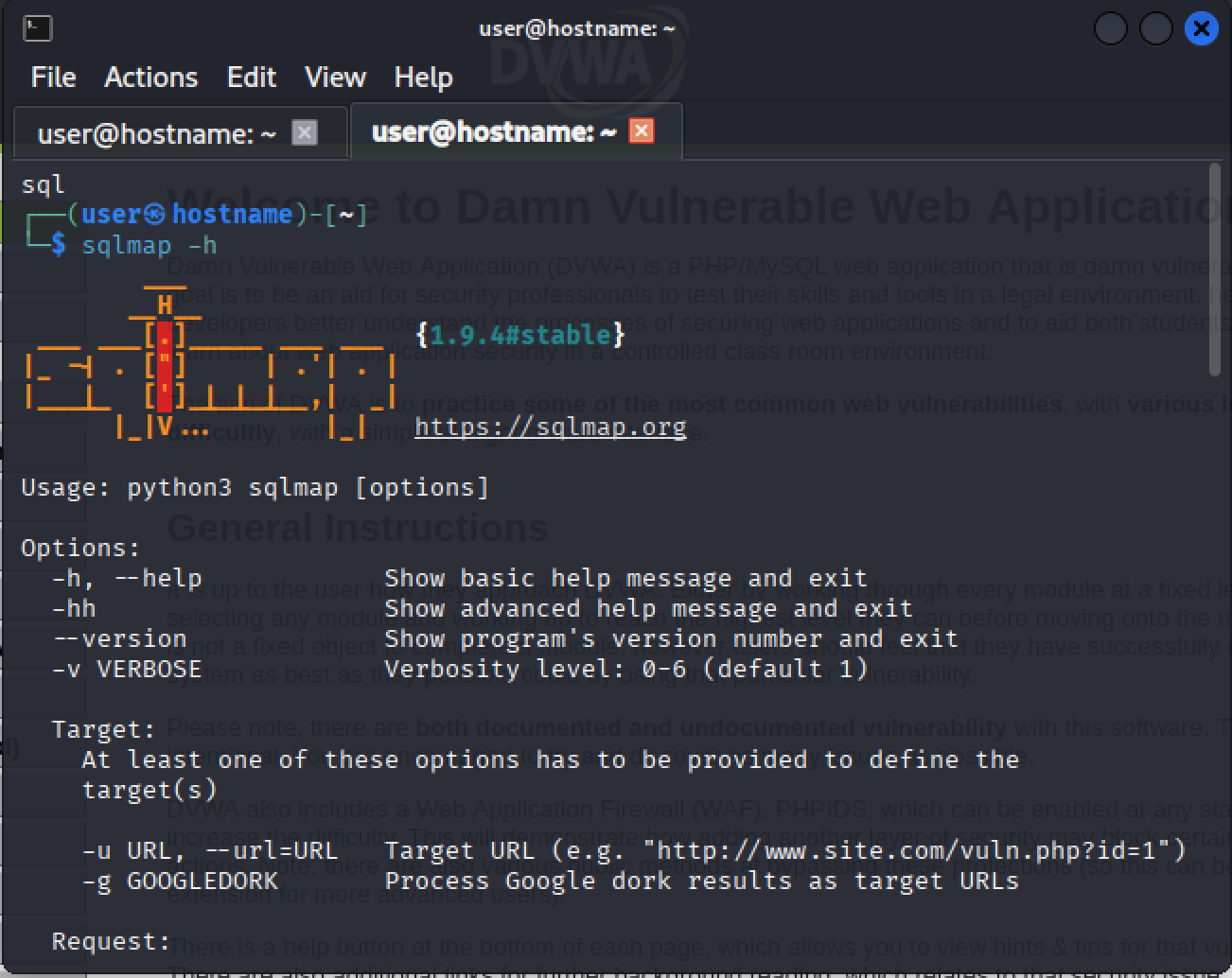Click the '-hh' option text
This screenshot has width=1232, height=978.
(74, 608)
